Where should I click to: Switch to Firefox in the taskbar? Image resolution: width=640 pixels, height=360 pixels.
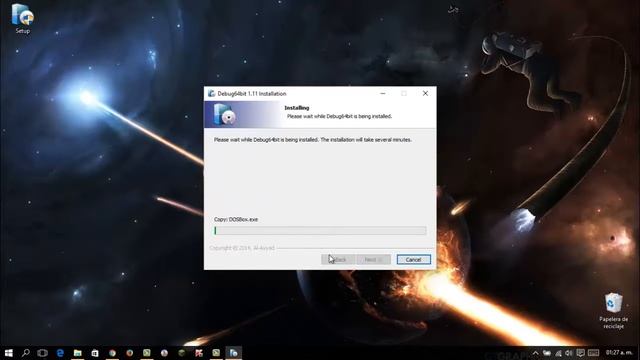(x=129, y=353)
